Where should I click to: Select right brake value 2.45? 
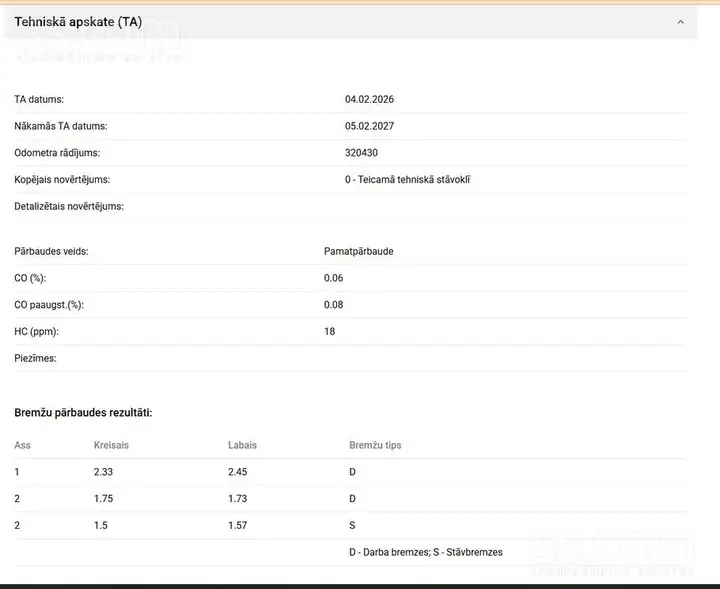(x=238, y=472)
